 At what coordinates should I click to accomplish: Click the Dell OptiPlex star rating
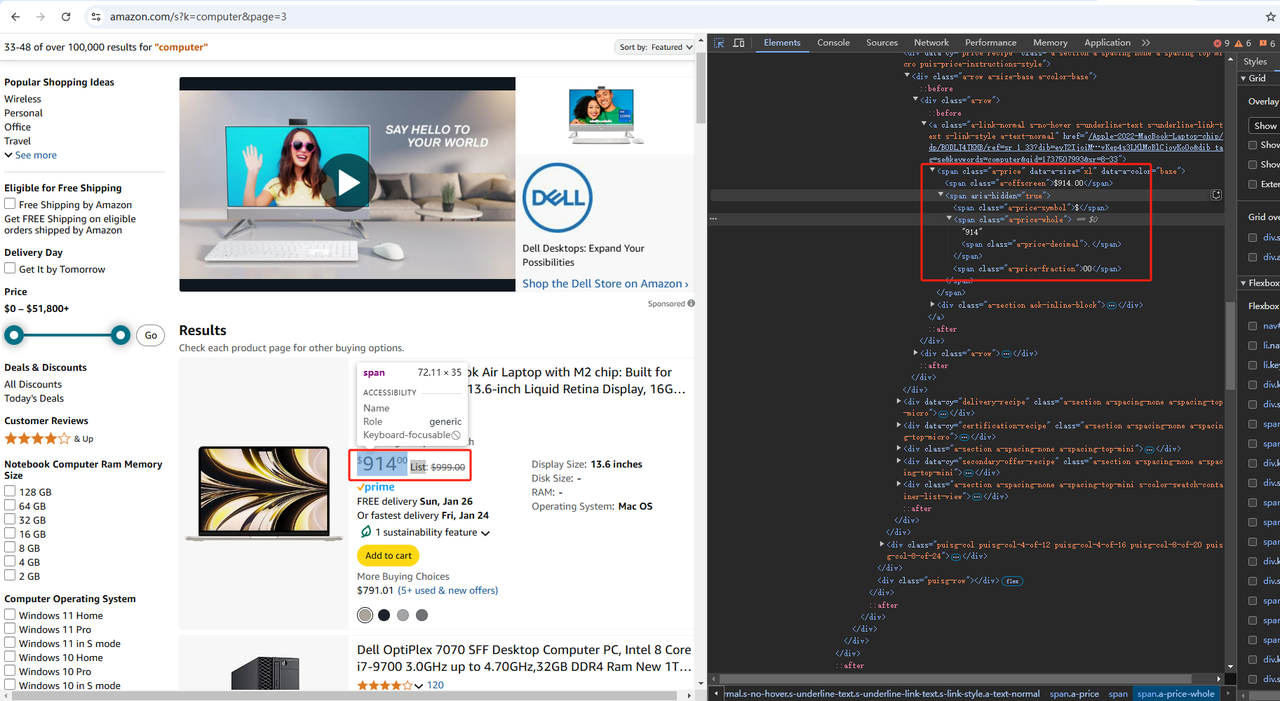(385, 685)
